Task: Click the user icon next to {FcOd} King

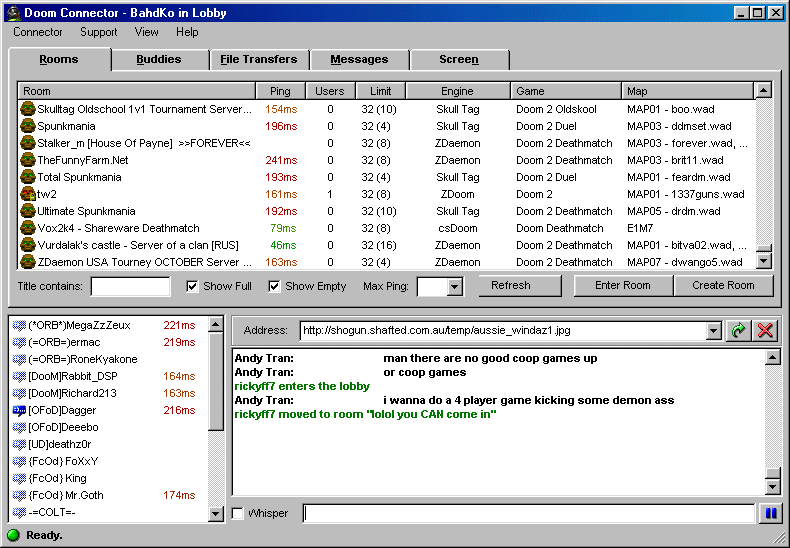Action: pos(19,478)
